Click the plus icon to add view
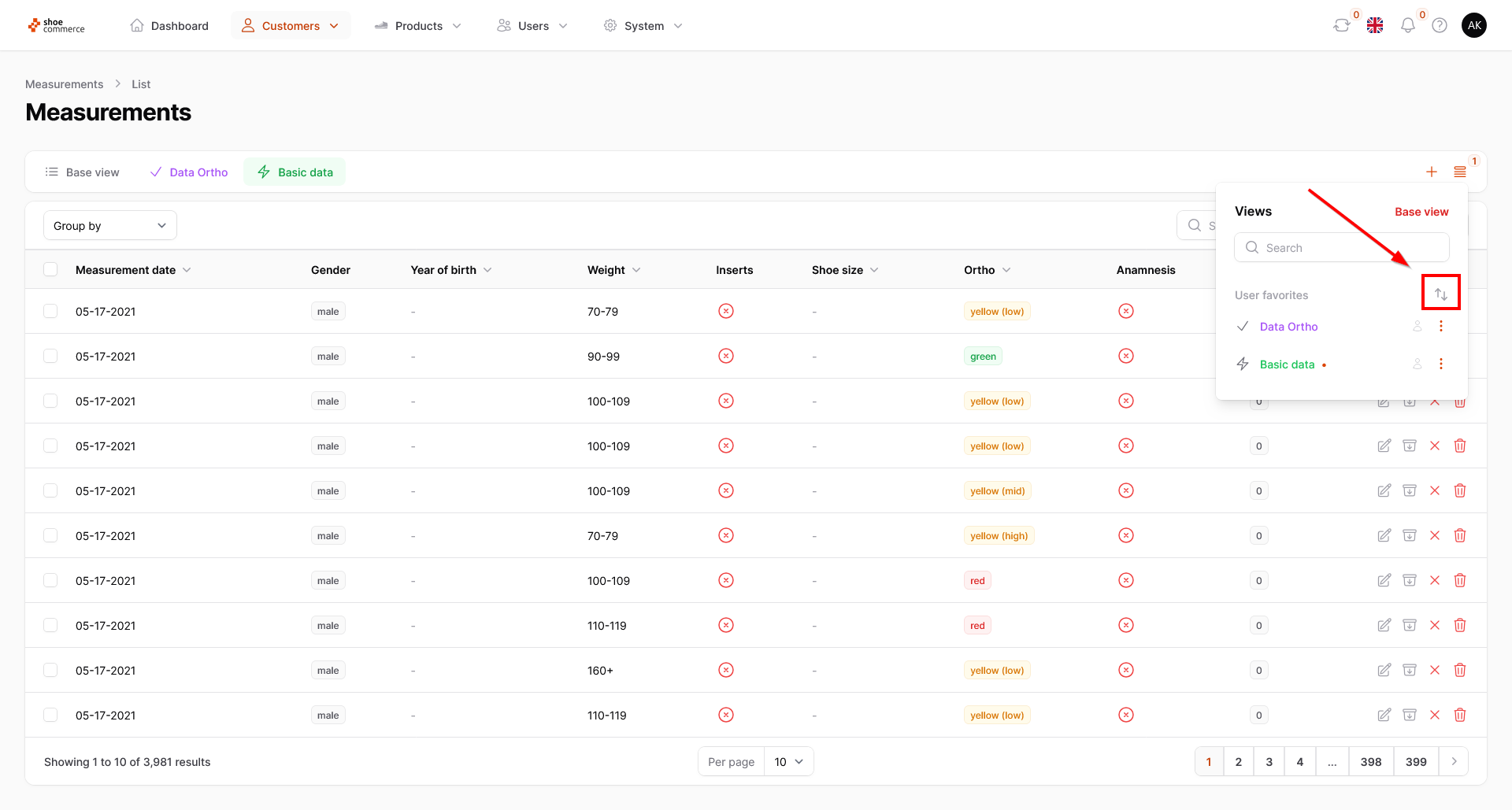Viewport: 1512px width, 810px height. (x=1431, y=172)
